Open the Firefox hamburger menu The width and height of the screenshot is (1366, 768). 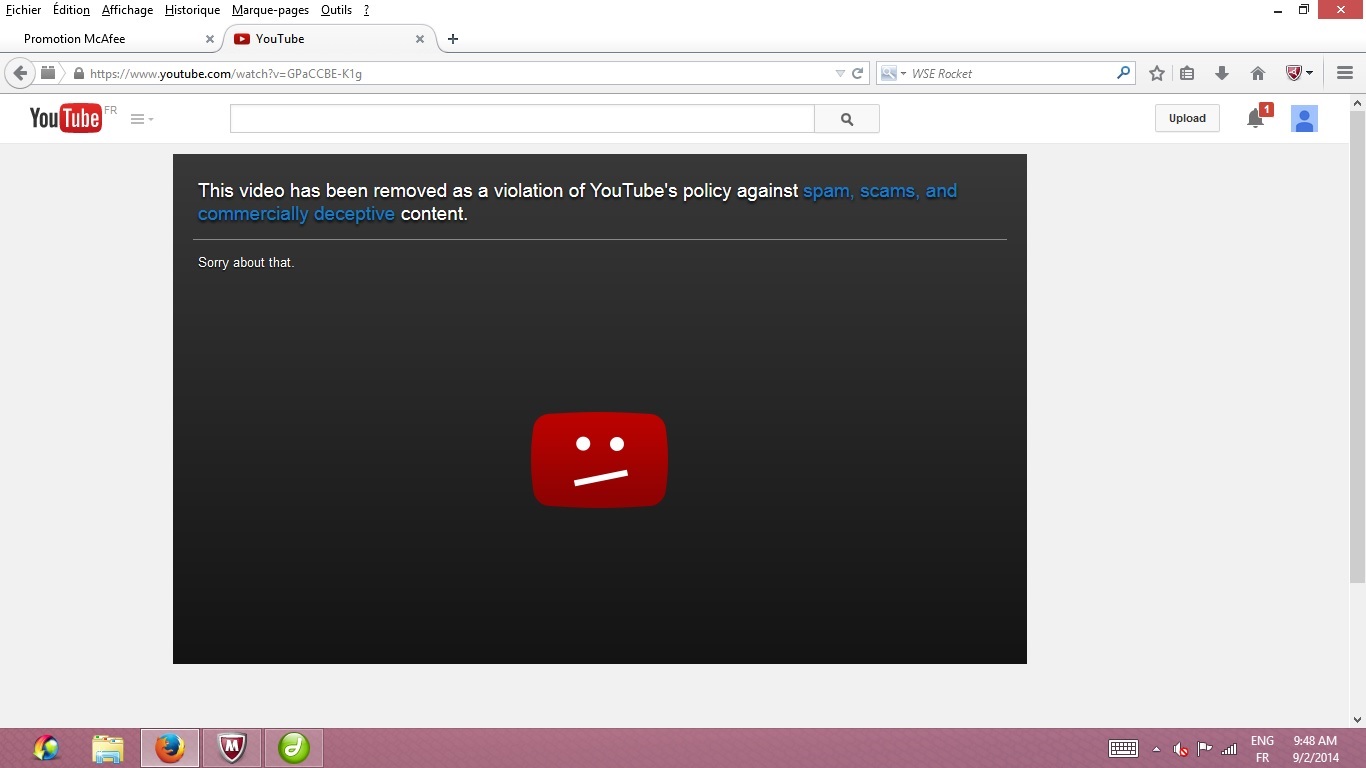pyautogui.click(x=1345, y=73)
